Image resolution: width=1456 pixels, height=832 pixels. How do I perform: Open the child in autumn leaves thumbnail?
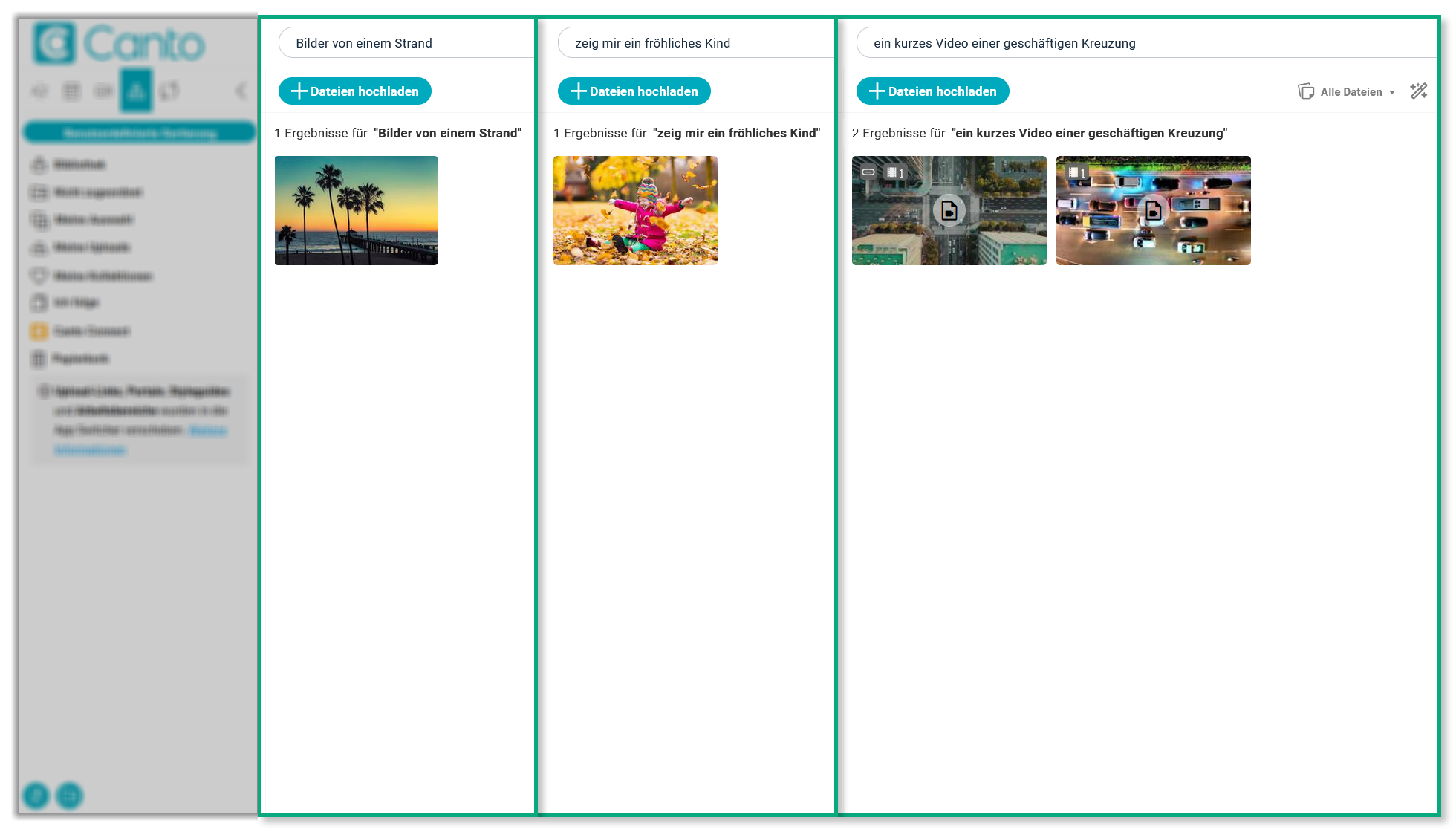635,210
